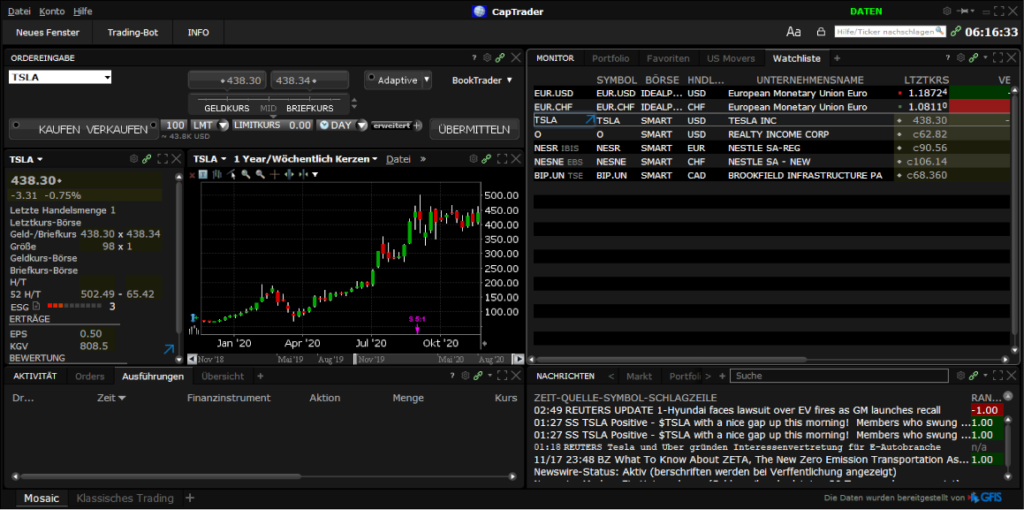This screenshot has height=510, width=1024.
Task: Switch to the Orders tab
Action: pyautogui.click(x=89, y=376)
